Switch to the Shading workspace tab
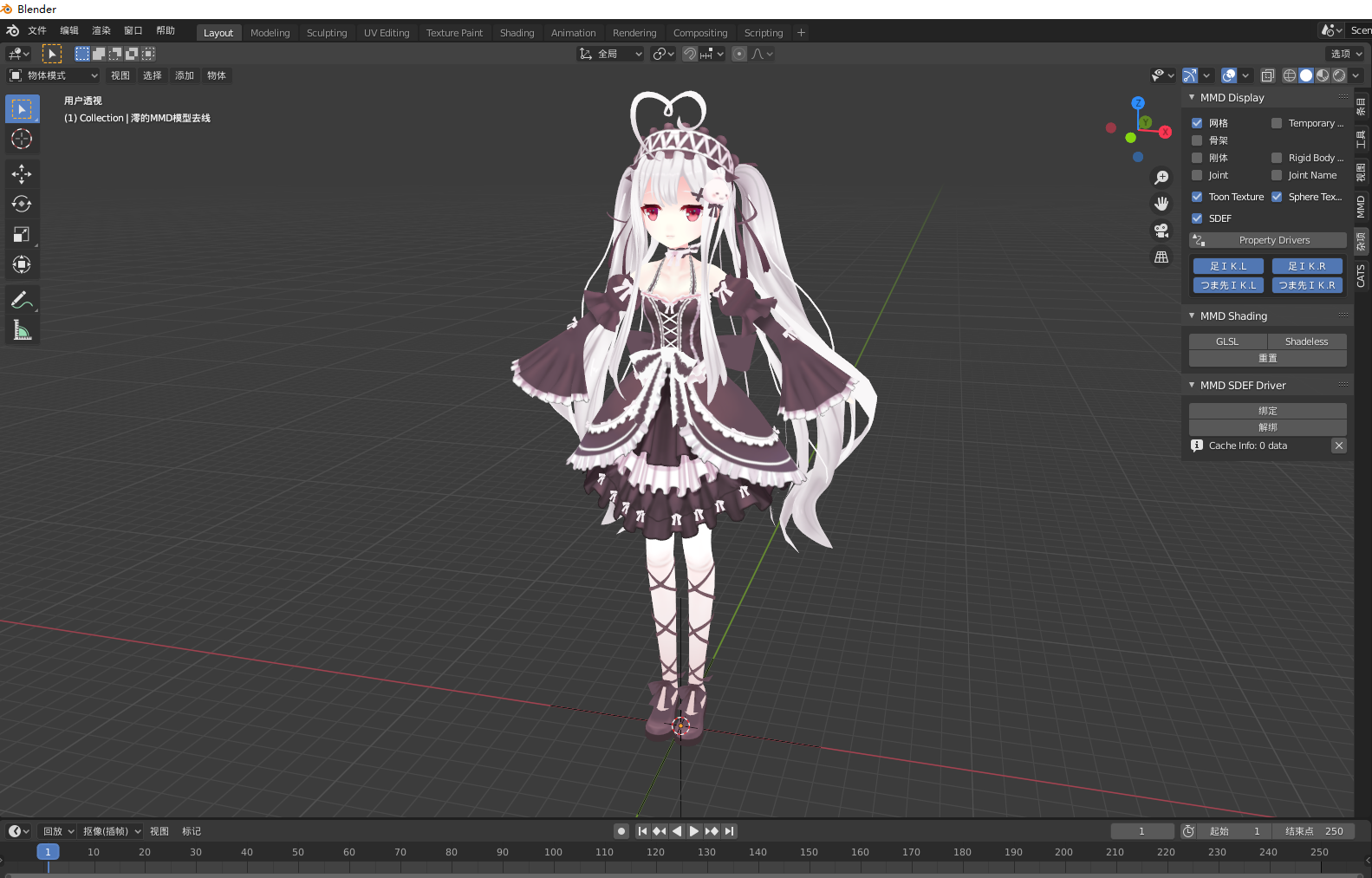 517,33
